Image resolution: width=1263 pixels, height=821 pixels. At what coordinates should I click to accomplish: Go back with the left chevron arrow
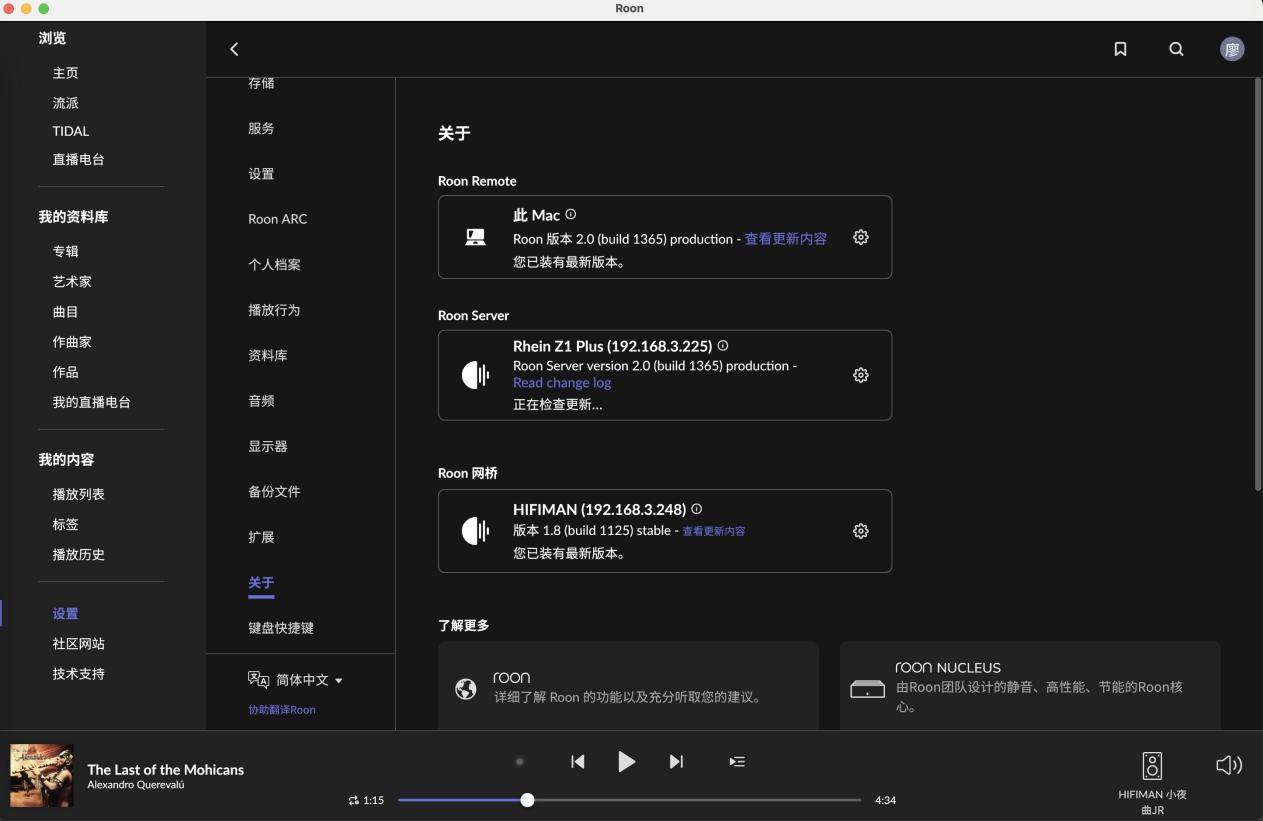[x=234, y=49]
